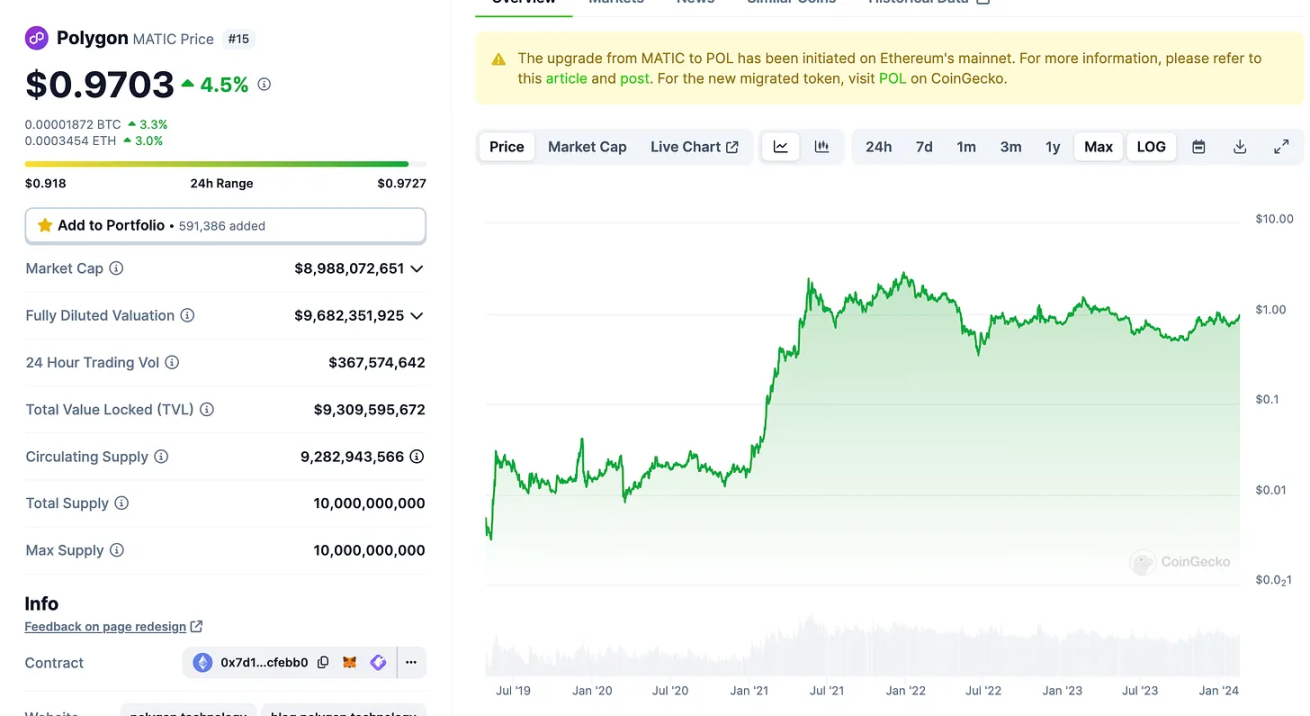Select the 7d time range
Image resolution: width=1310 pixels, height=716 pixels.
924,147
